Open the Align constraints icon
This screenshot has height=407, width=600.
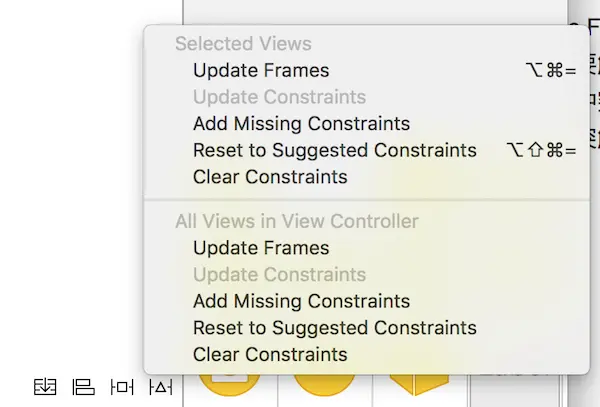click(x=83, y=387)
